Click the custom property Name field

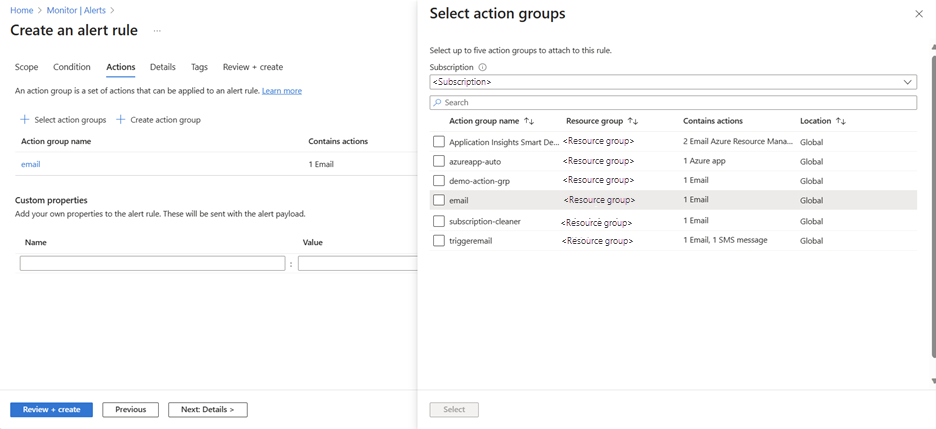coord(152,264)
